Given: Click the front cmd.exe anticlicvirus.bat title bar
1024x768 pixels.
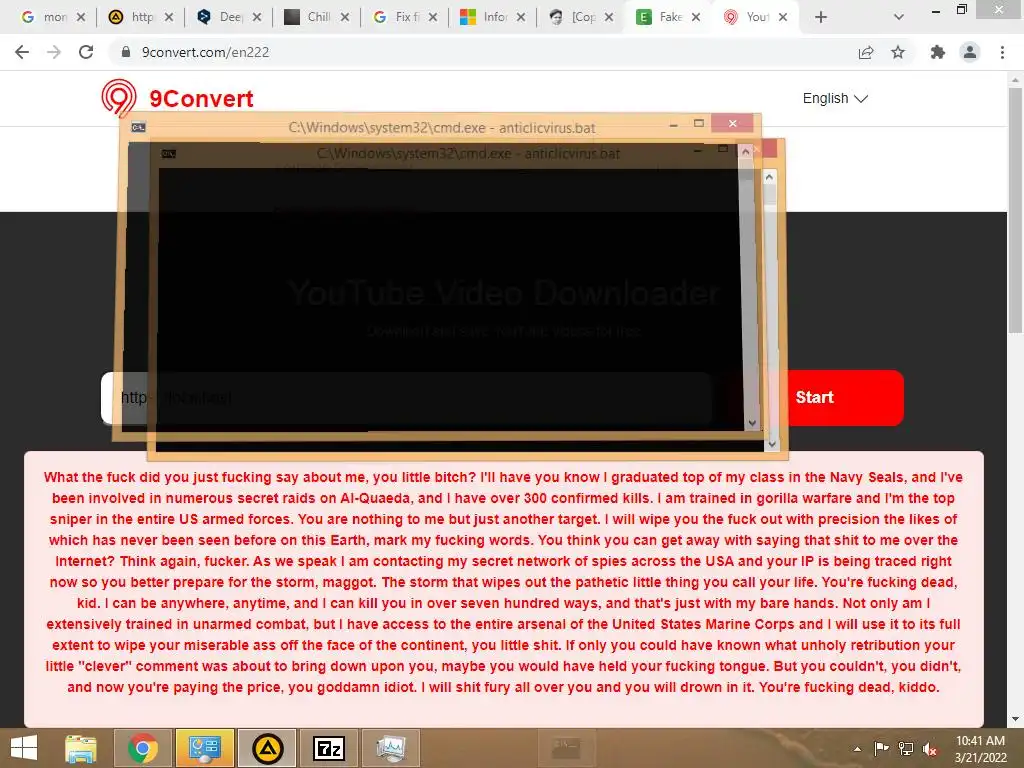Looking at the screenshot, I should pyautogui.click(x=442, y=127).
